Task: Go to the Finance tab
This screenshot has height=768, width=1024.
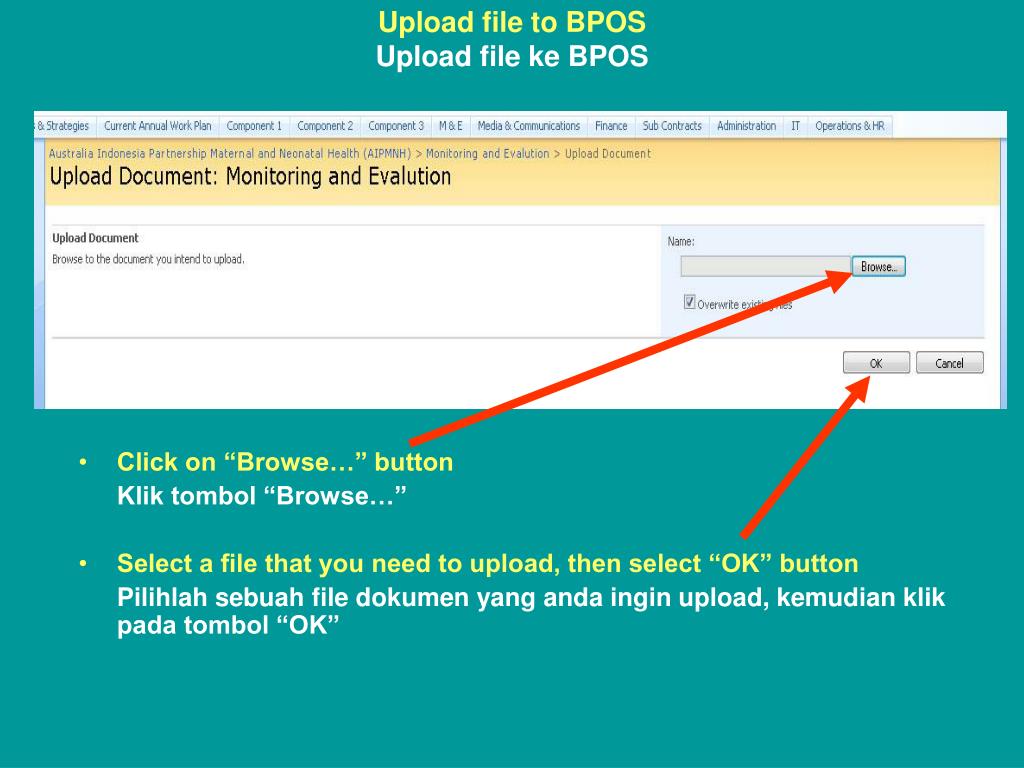Action: tap(611, 126)
